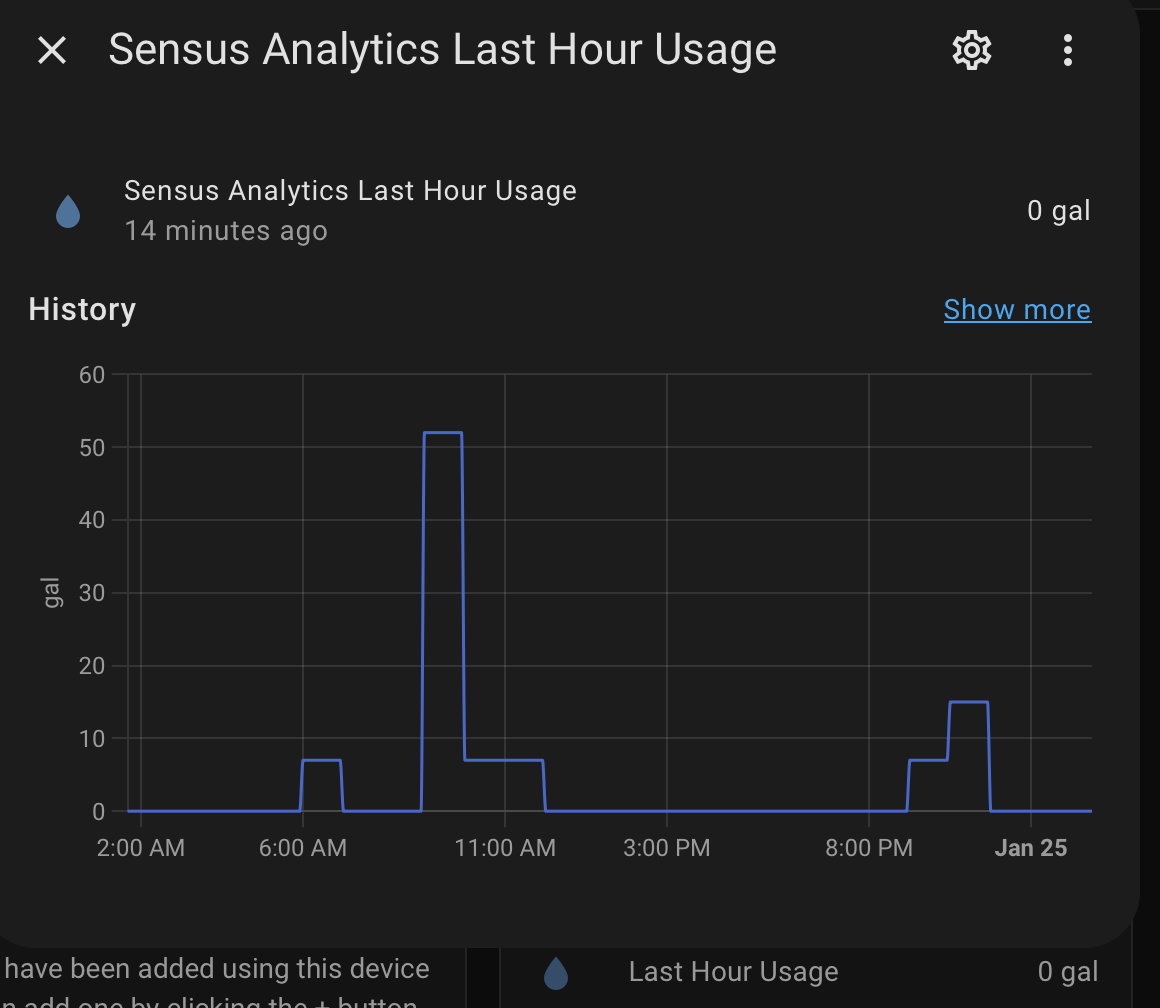Click the 14 minutes ago timestamp
Screen dimensions: 1160x1008
point(225,230)
